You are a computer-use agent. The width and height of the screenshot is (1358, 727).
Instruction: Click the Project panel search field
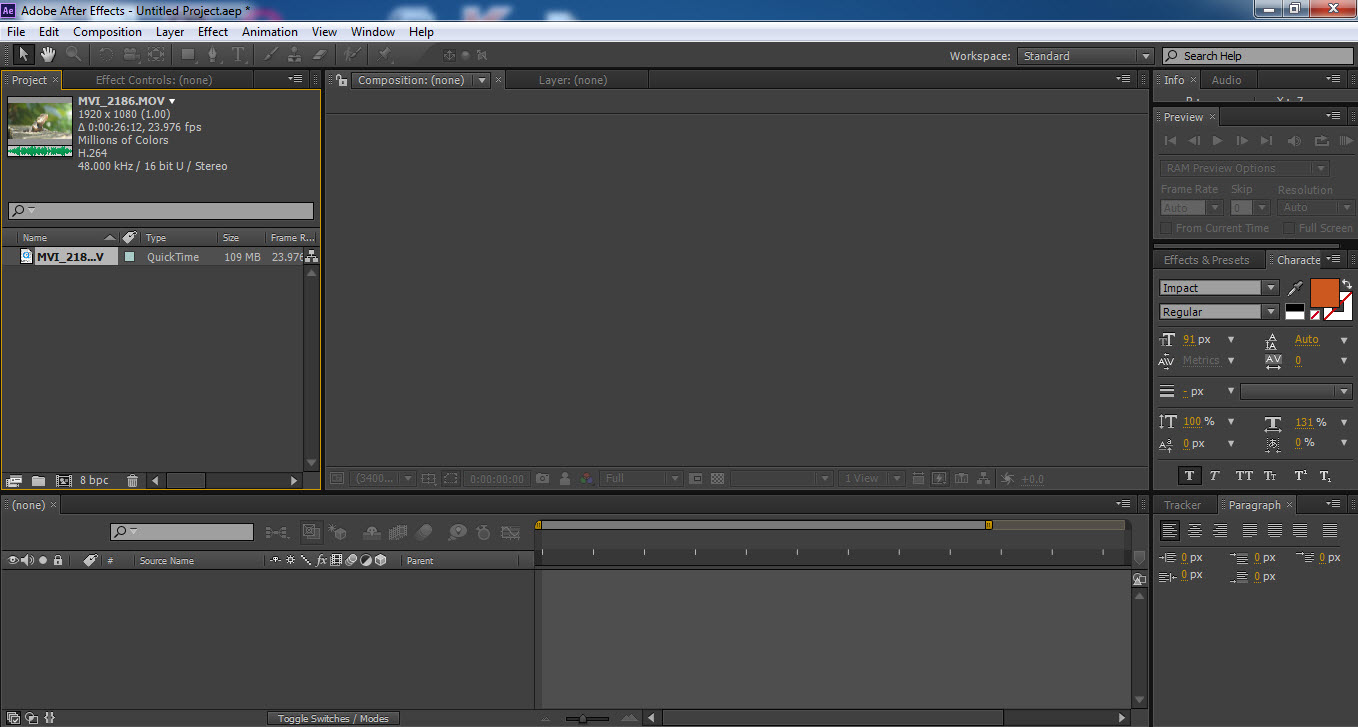point(161,211)
